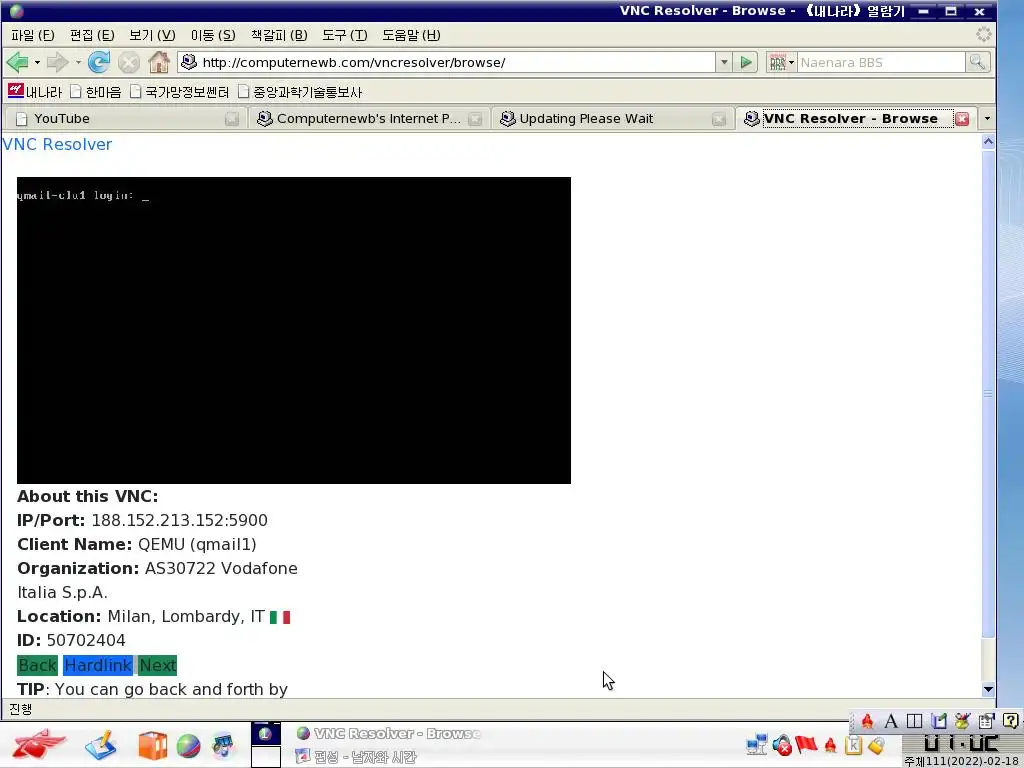Open the 도움말 (H) menu
This screenshot has width=1024, height=768.
[411, 35]
